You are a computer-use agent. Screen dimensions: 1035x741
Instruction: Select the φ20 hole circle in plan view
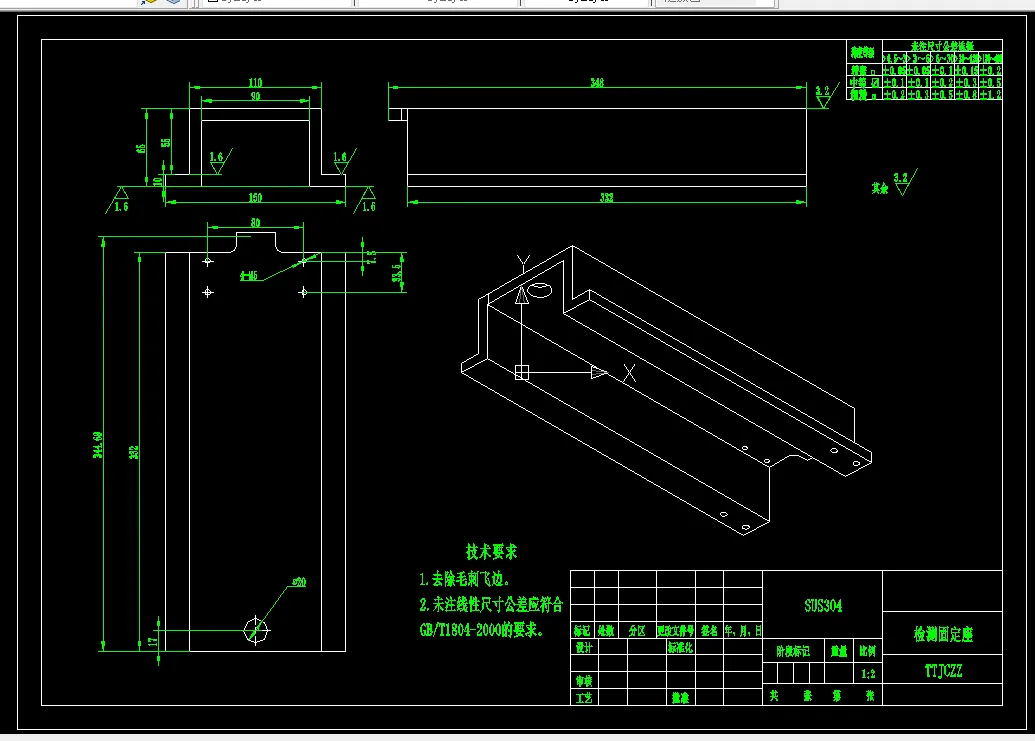click(256, 629)
